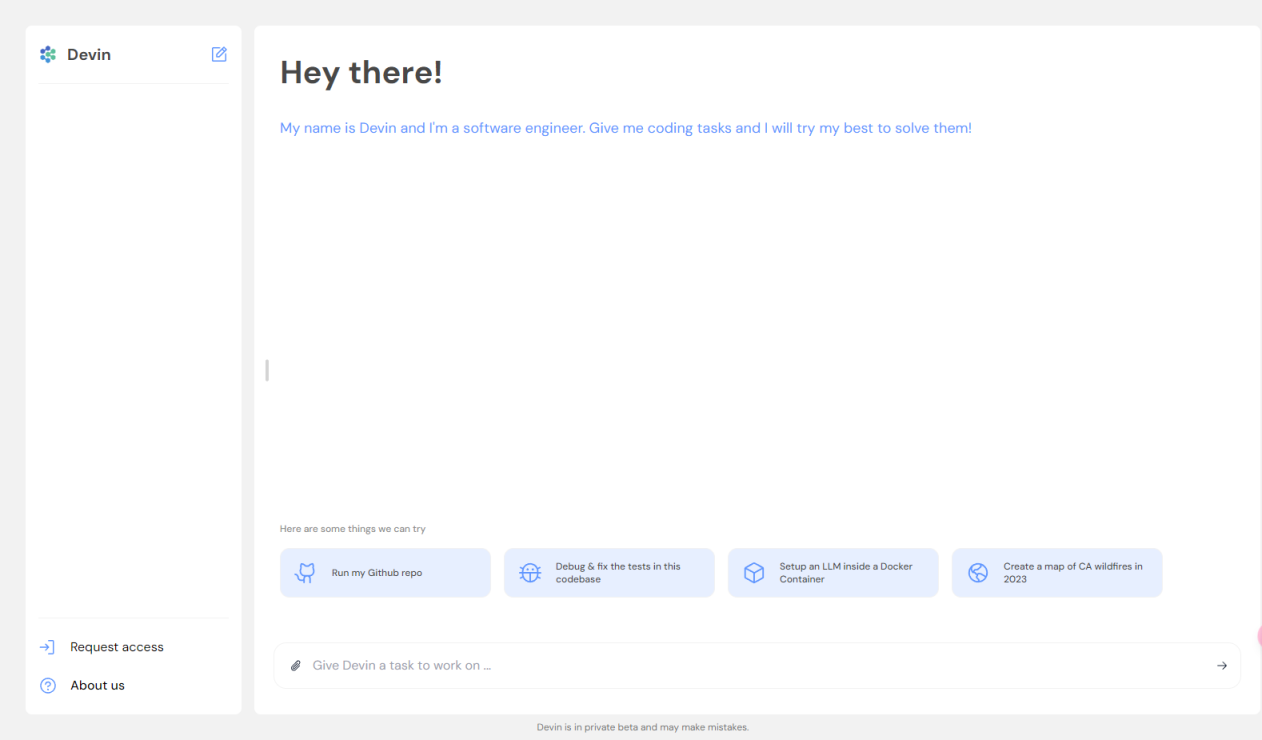This screenshot has height=740, width=1262.
Task: Click the sidebar resize handle
Action: point(267,370)
